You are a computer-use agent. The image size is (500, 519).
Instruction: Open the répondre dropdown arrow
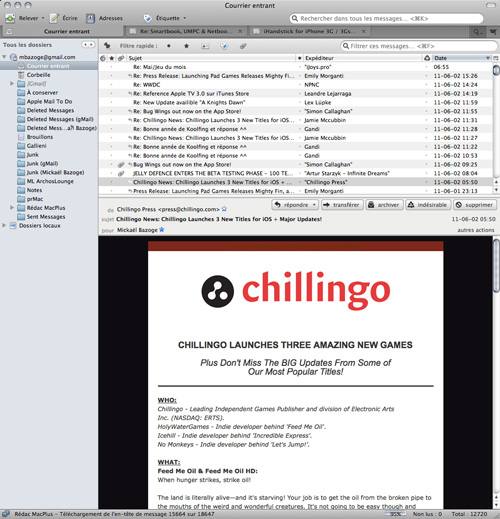click(x=314, y=205)
